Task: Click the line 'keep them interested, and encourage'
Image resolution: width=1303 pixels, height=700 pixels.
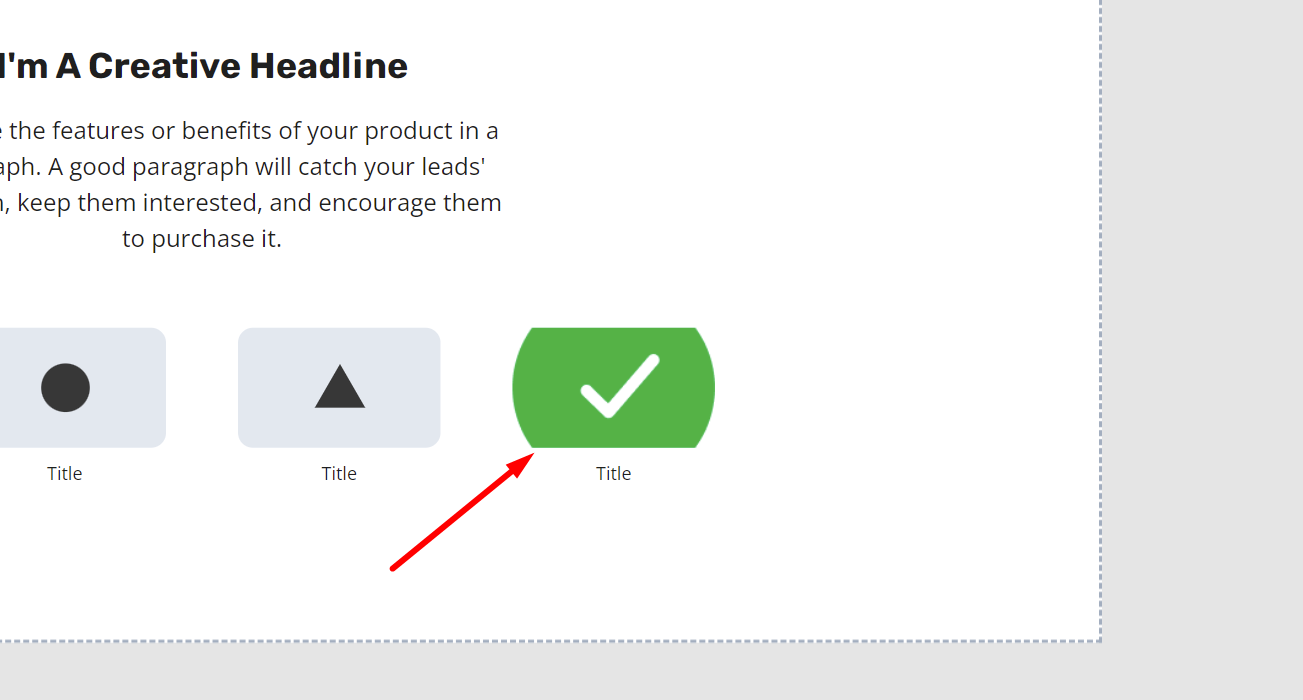Action: pyautogui.click(x=251, y=203)
